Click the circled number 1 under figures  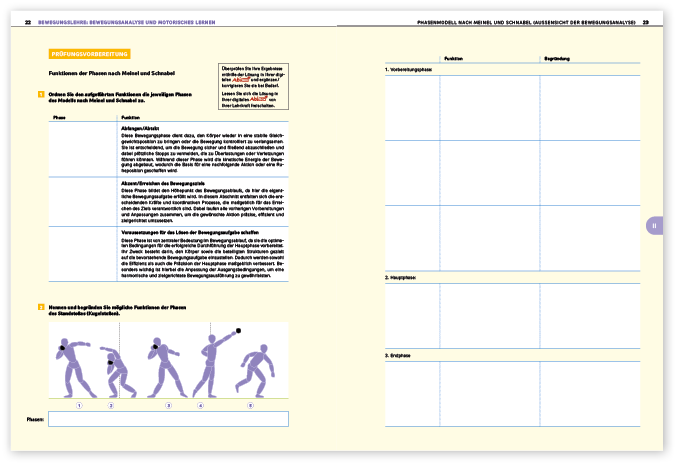coord(78,405)
